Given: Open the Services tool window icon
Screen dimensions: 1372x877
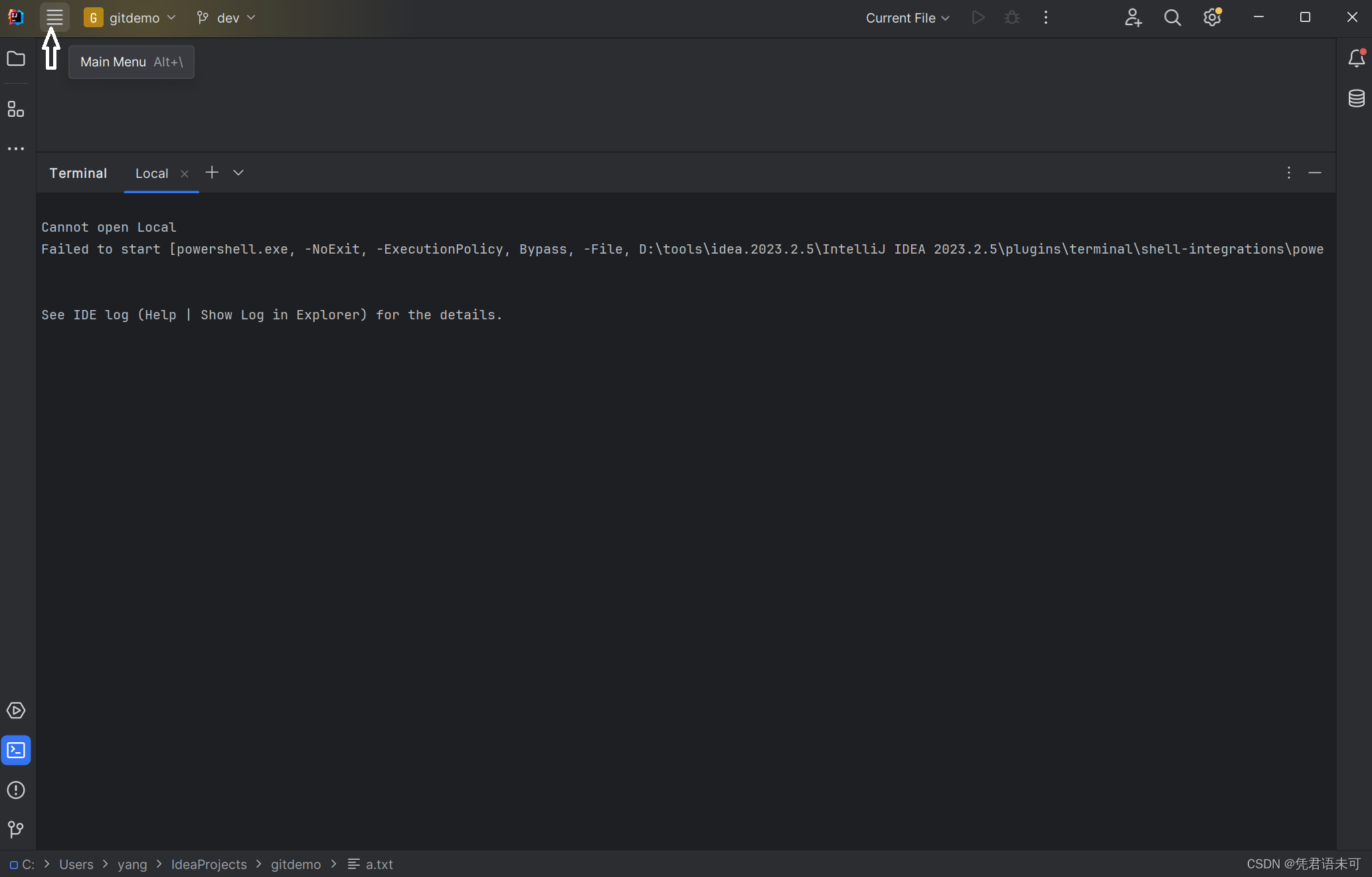Looking at the screenshot, I should pos(16,711).
